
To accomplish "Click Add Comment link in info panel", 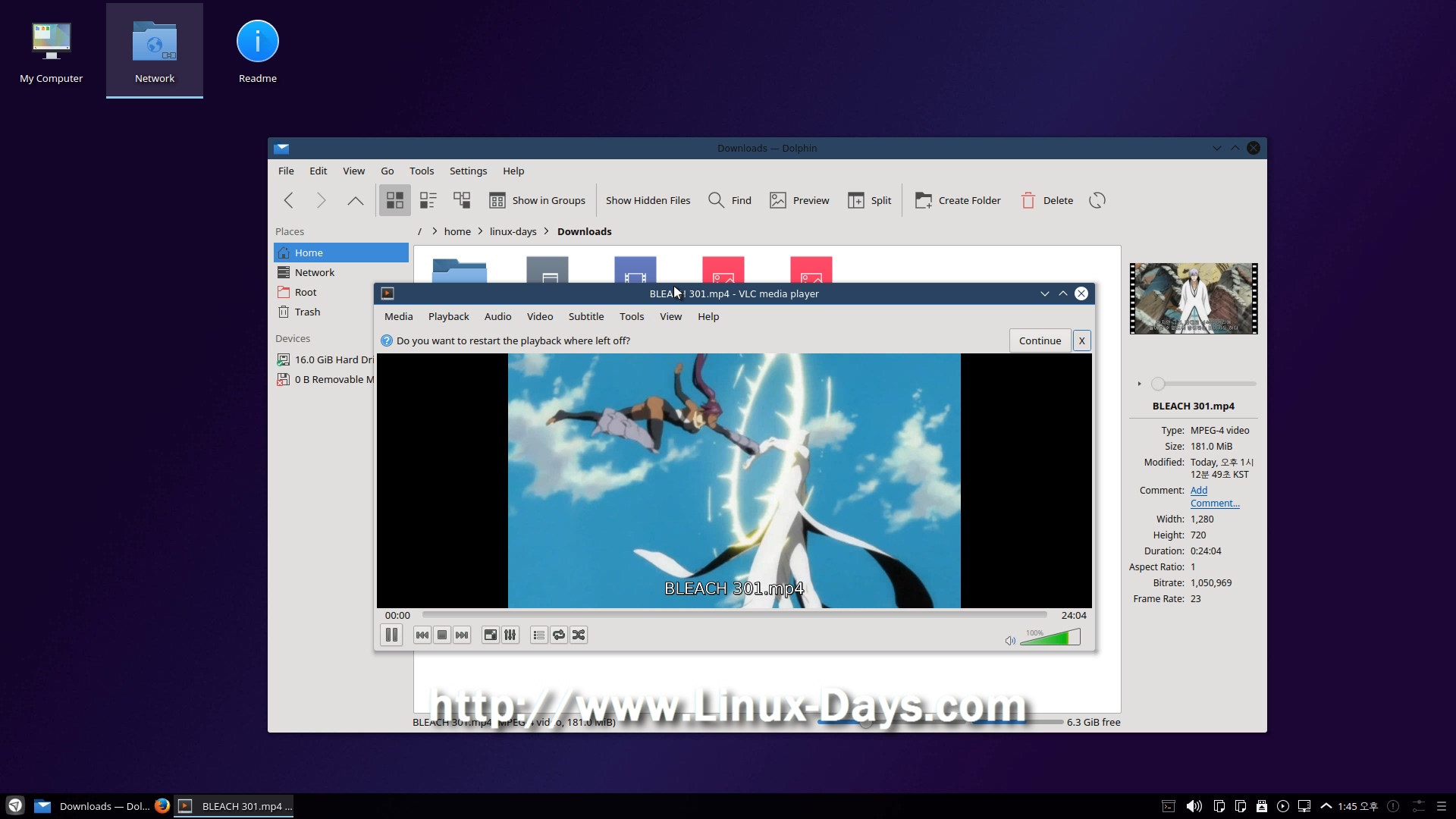I will [1215, 497].
